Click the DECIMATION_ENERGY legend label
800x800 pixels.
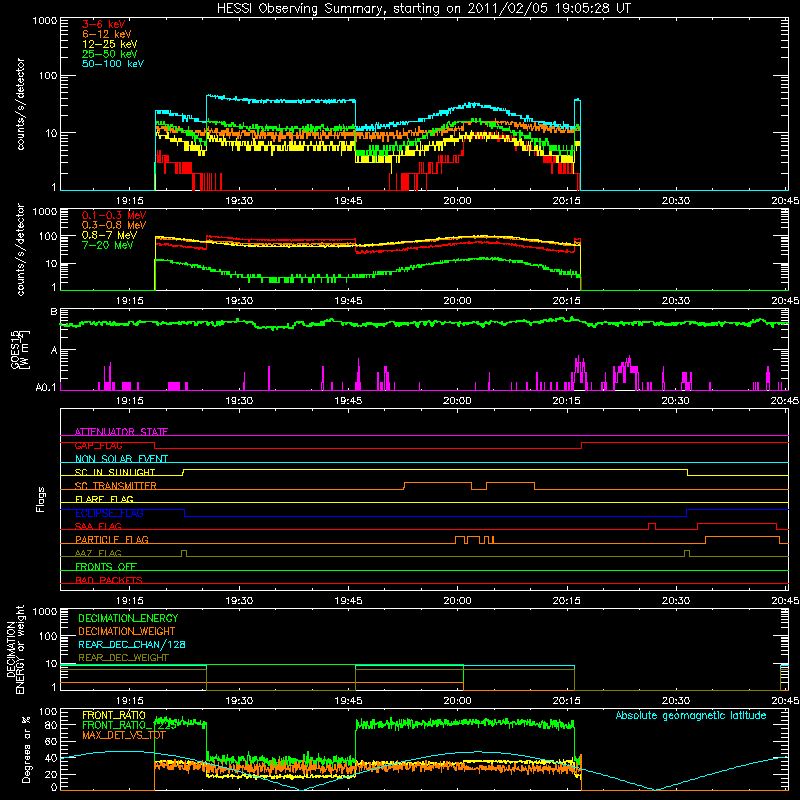click(x=128, y=618)
